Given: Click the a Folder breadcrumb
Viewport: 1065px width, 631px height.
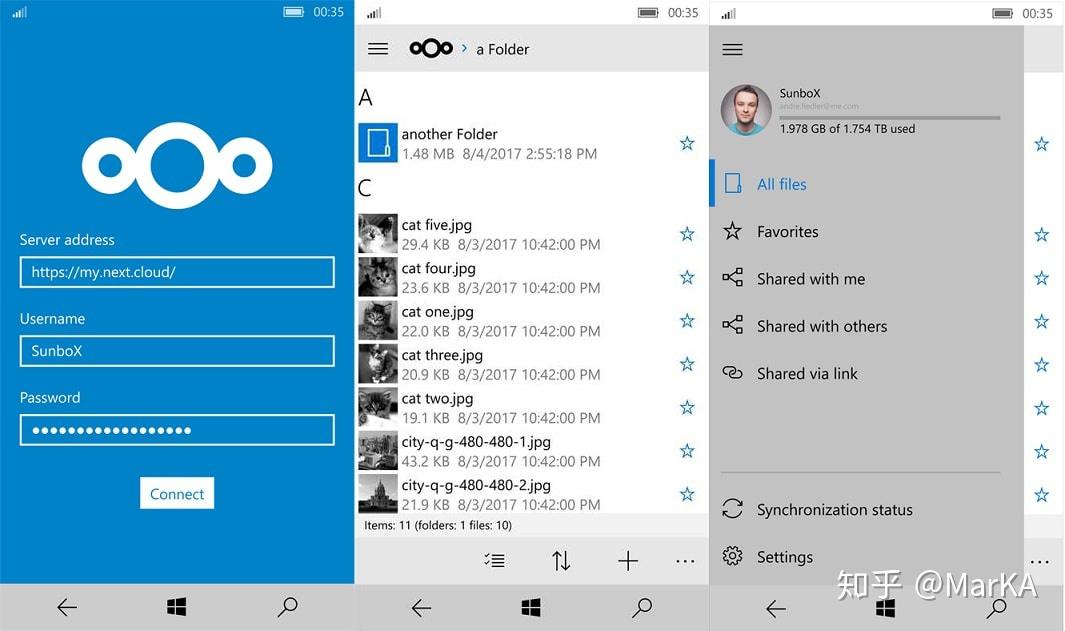Looking at the screenshot, I should coord(503,50).
